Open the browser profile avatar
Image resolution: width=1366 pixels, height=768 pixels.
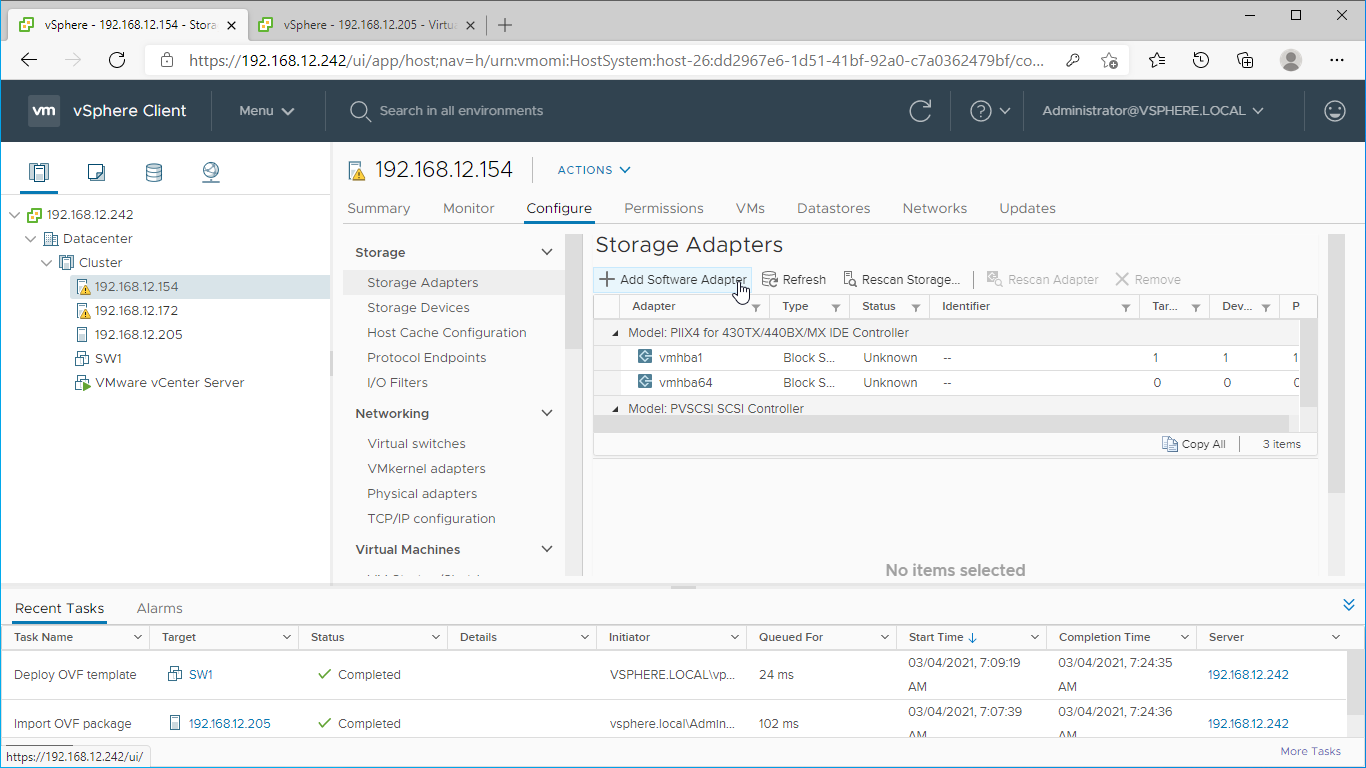click(x=1291, y=60)
